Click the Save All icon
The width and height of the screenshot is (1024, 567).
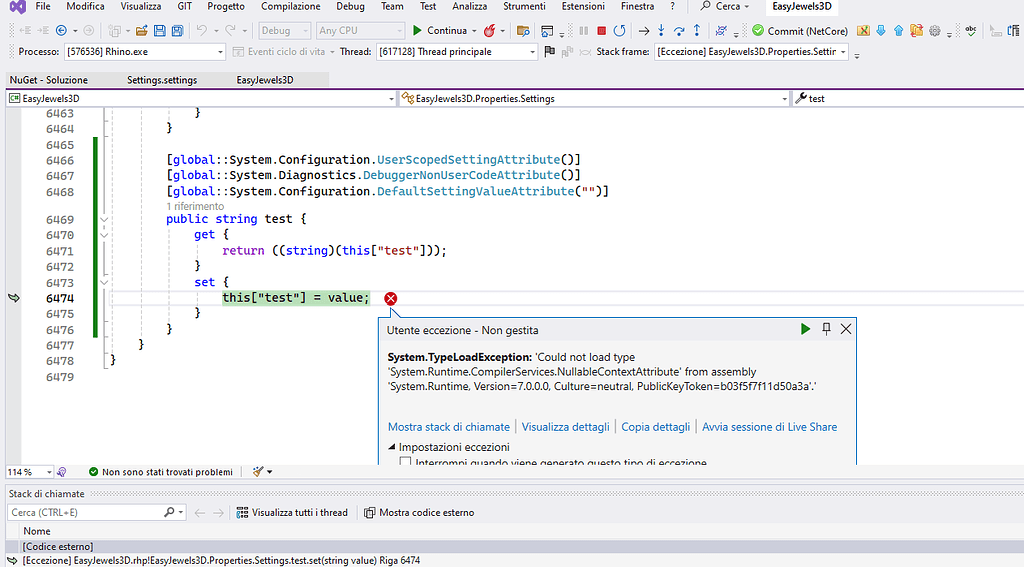pos(177,31)
